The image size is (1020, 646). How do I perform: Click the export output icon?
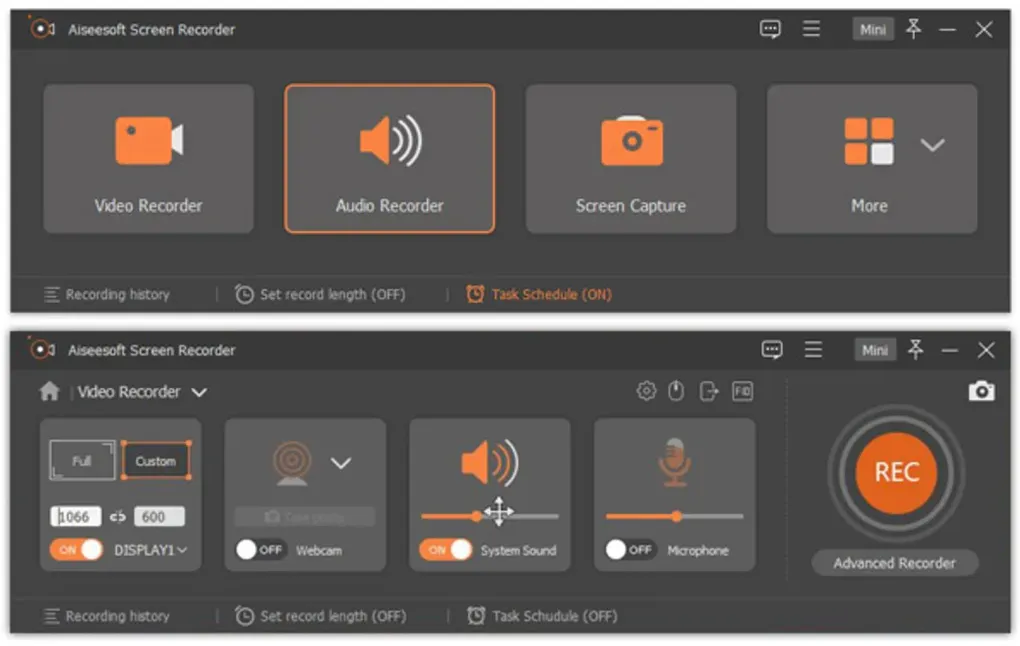pos(709,391)
